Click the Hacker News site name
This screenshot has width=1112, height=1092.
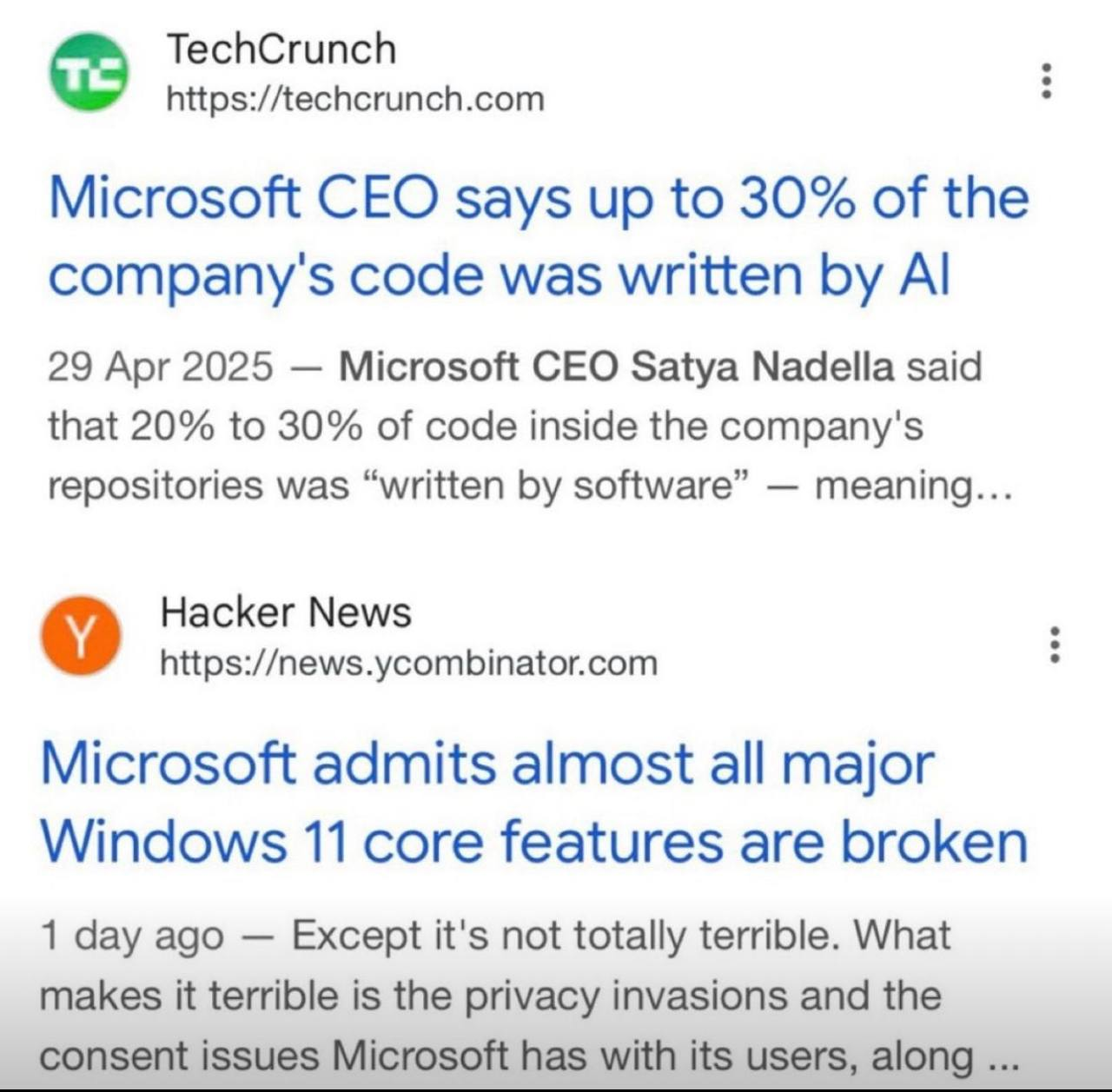click(x=286, y=612)
